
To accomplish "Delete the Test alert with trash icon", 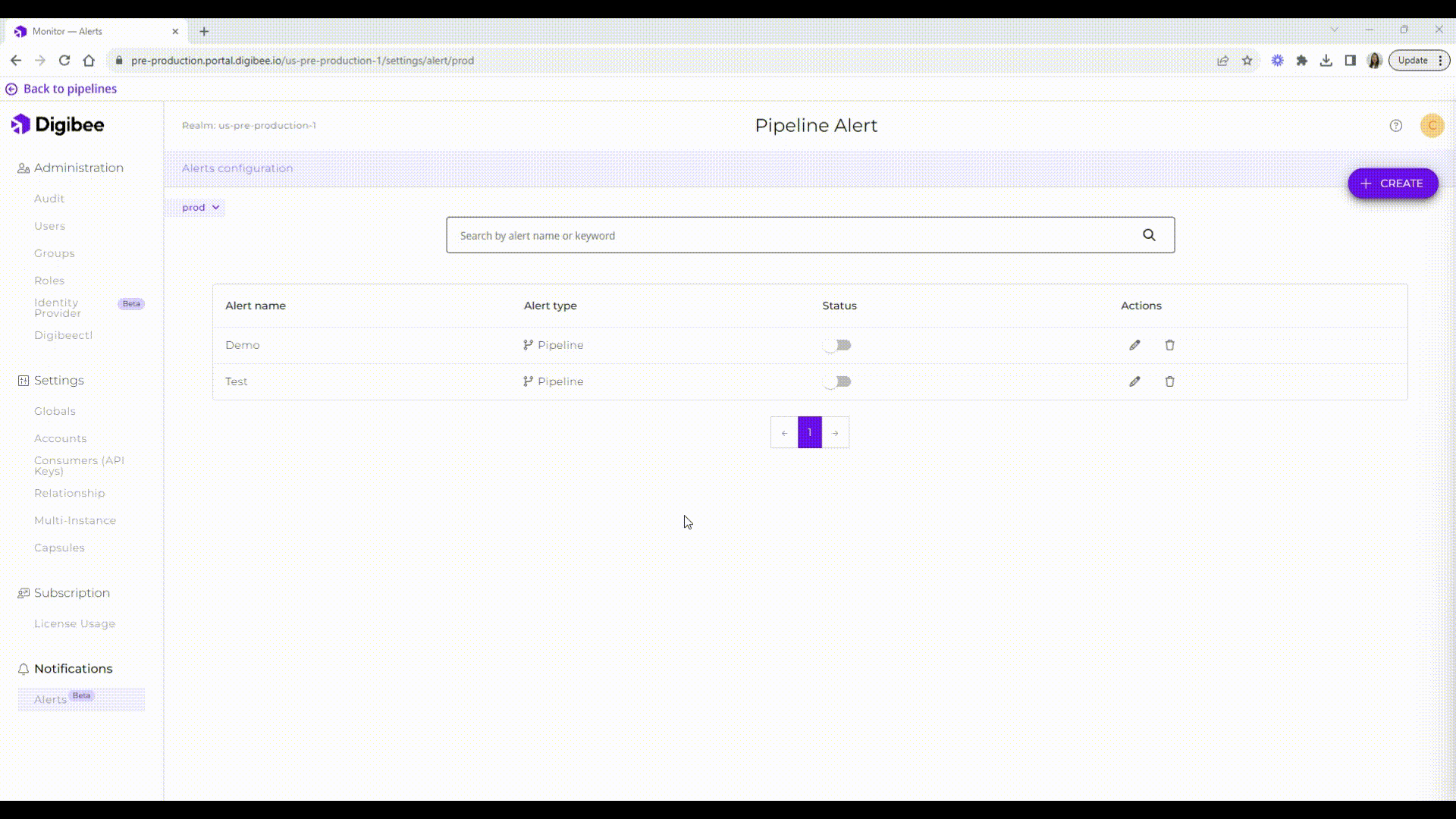I will click(1169, 381).
